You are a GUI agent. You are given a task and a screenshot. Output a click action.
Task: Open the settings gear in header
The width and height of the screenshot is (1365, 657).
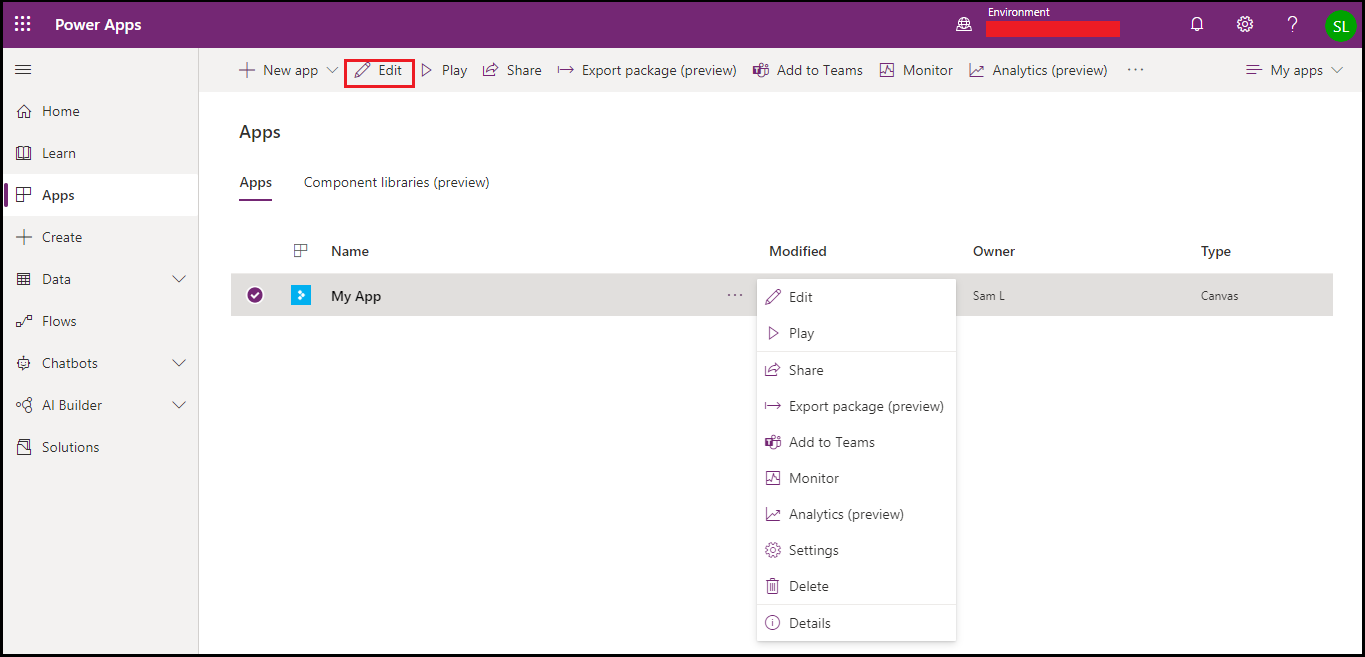1245,25
